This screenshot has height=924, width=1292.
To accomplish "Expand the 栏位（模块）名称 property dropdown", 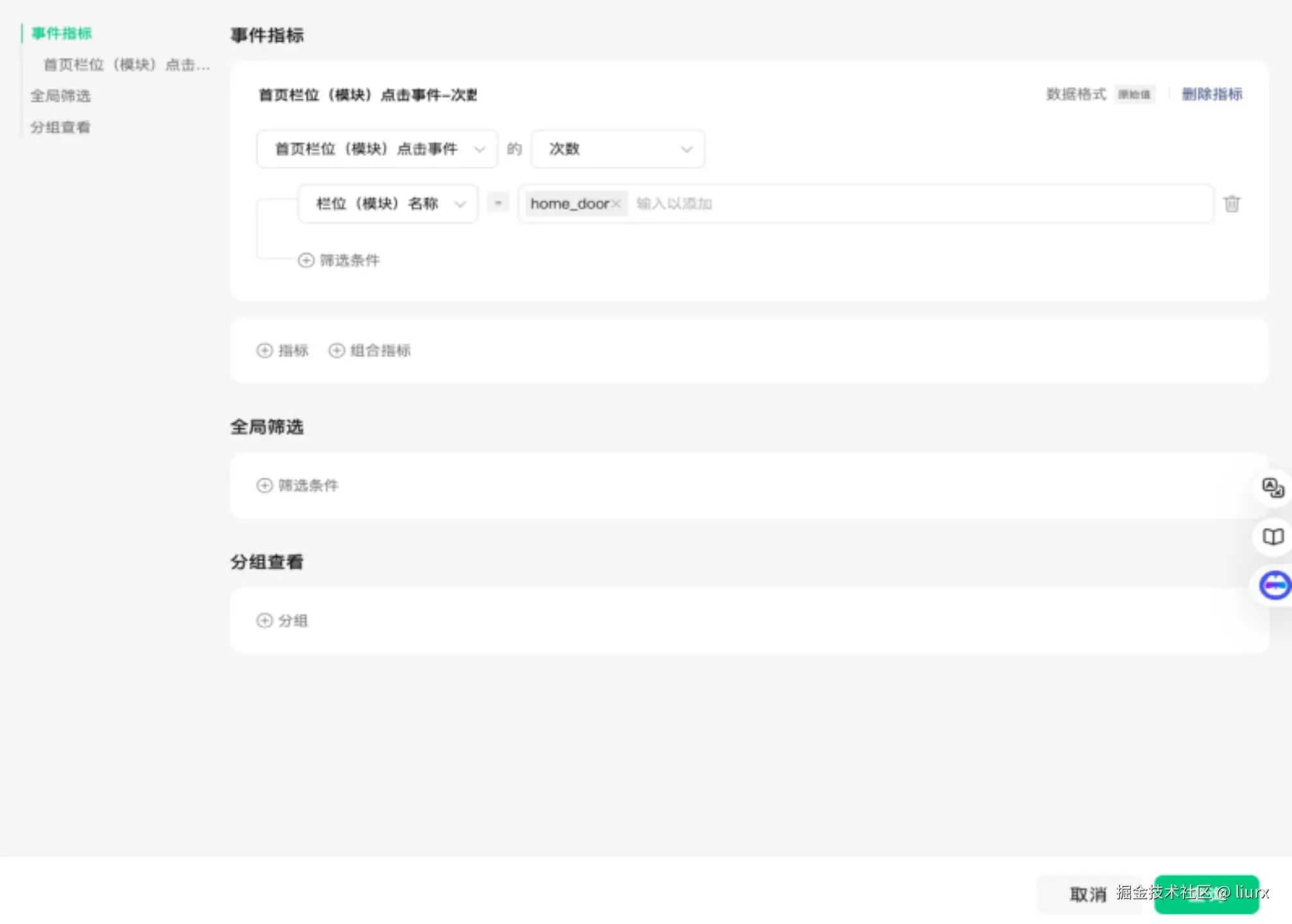I will tap(388, 204).
